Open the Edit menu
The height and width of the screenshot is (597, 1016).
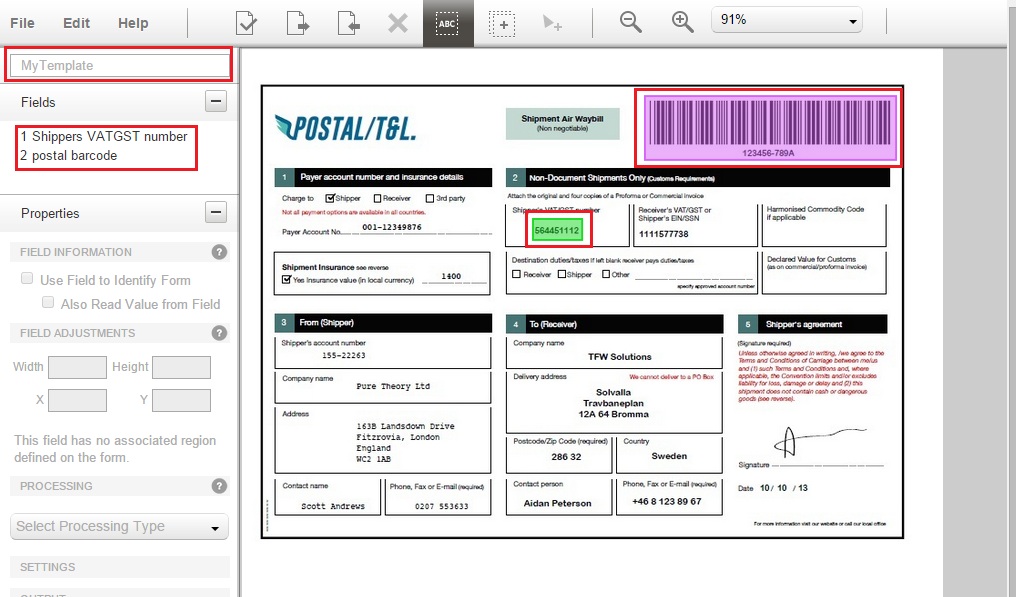76,23
